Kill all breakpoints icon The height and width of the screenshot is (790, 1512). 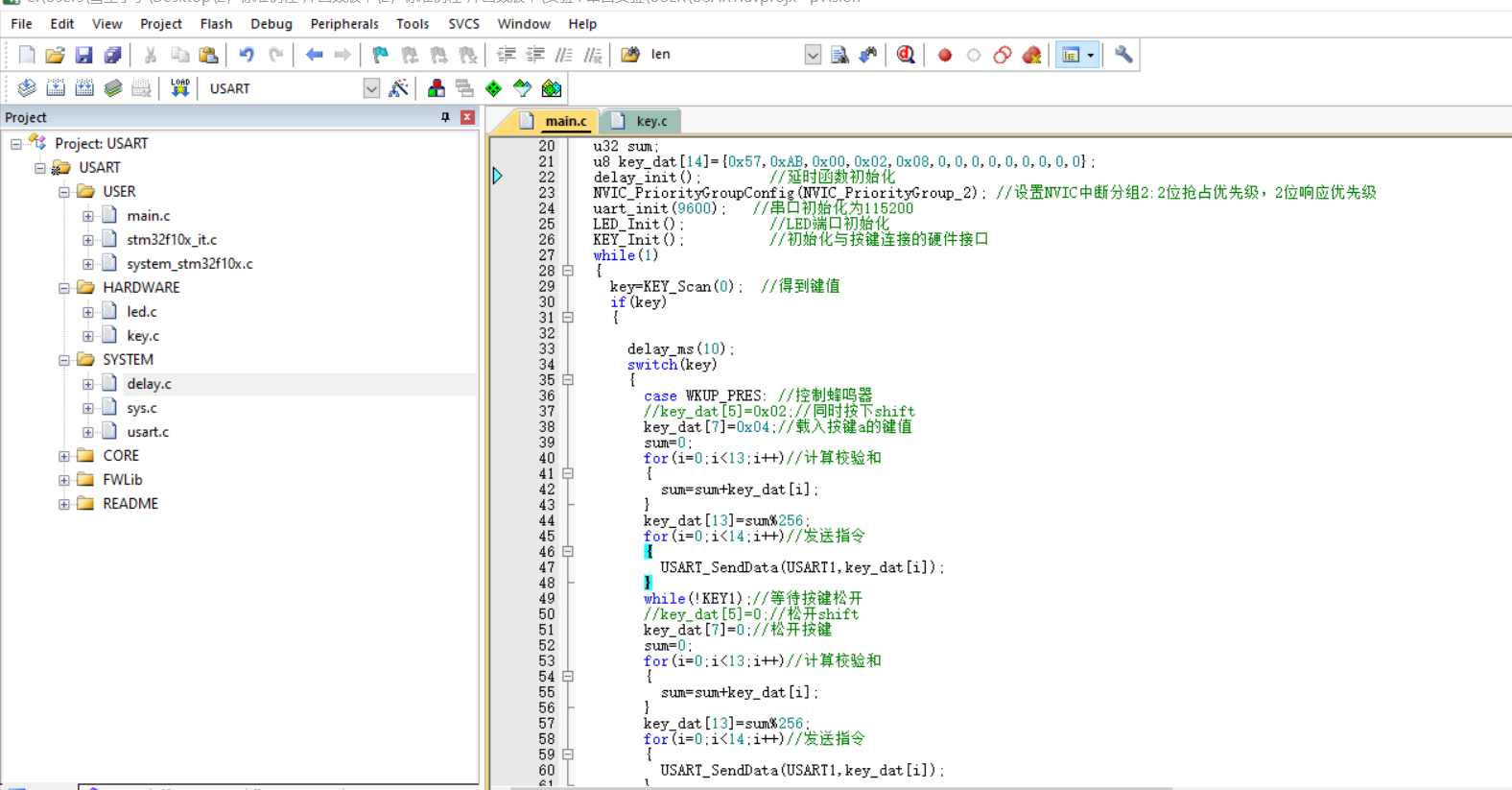coord(1032,55)
